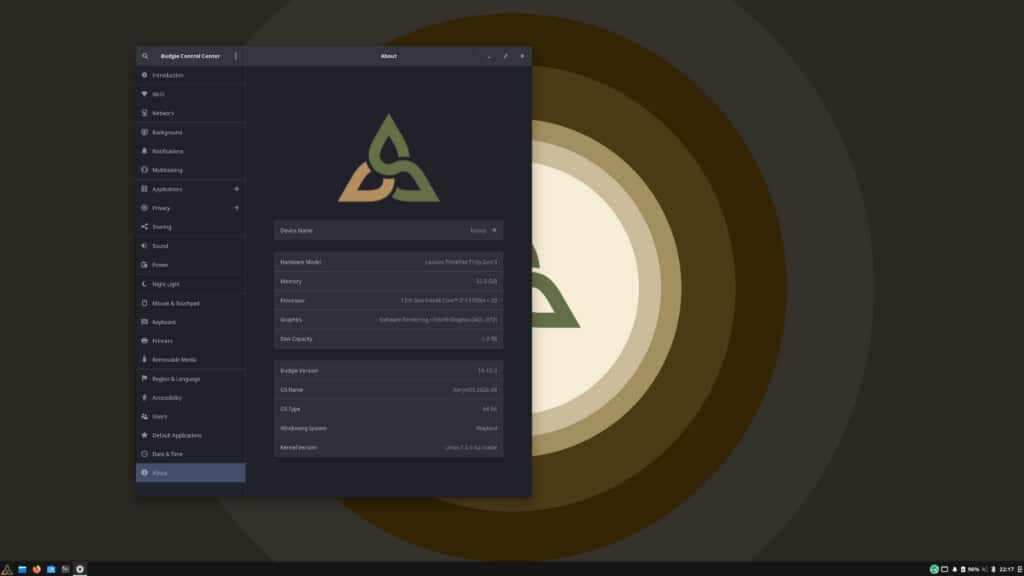This screenshot has height=576, width=1024.
Task: Select Mouse & Touchpad settings
Action: [x=191, y=303]
